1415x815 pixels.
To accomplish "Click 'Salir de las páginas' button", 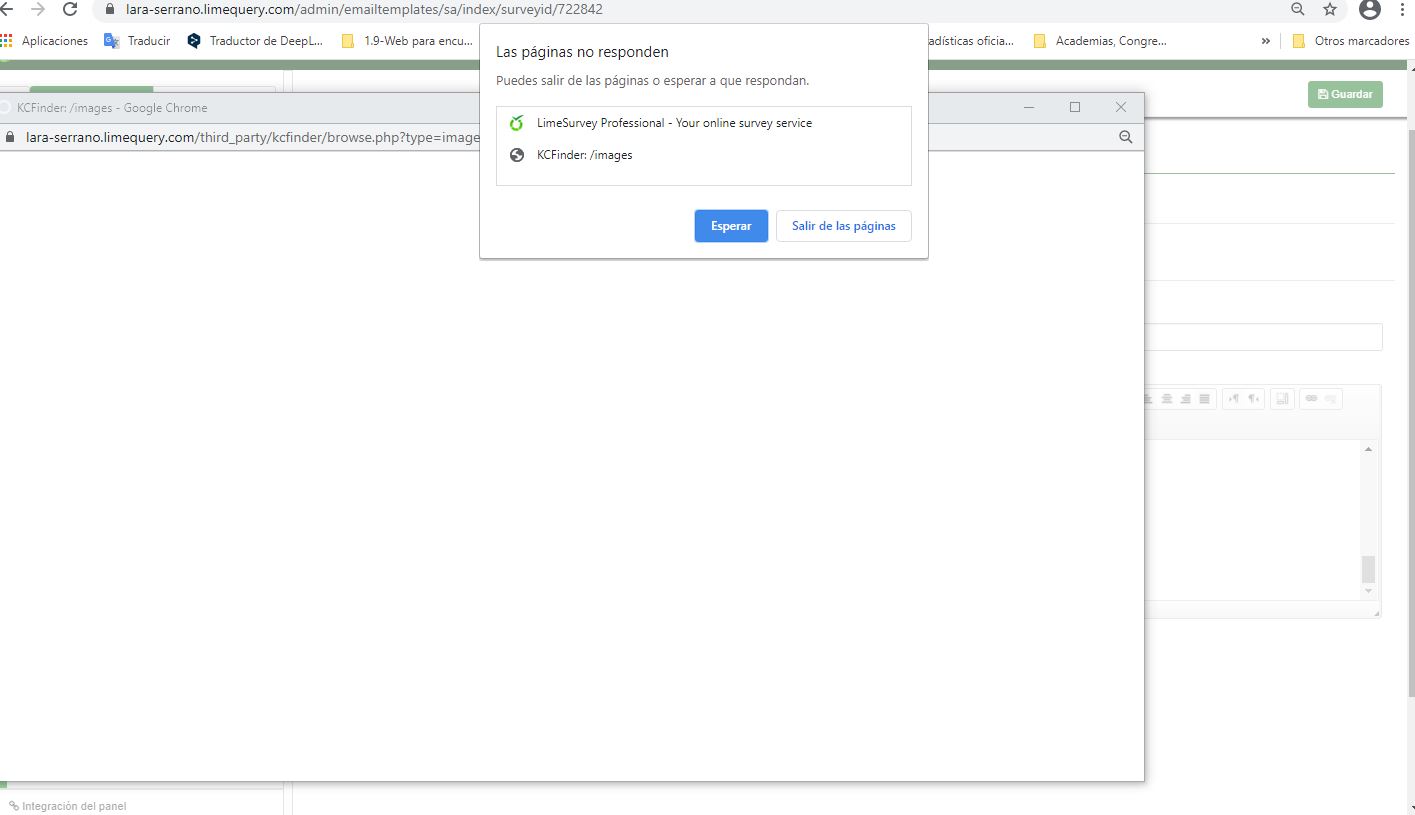I will pyautogui.click(x=843, y=226).
